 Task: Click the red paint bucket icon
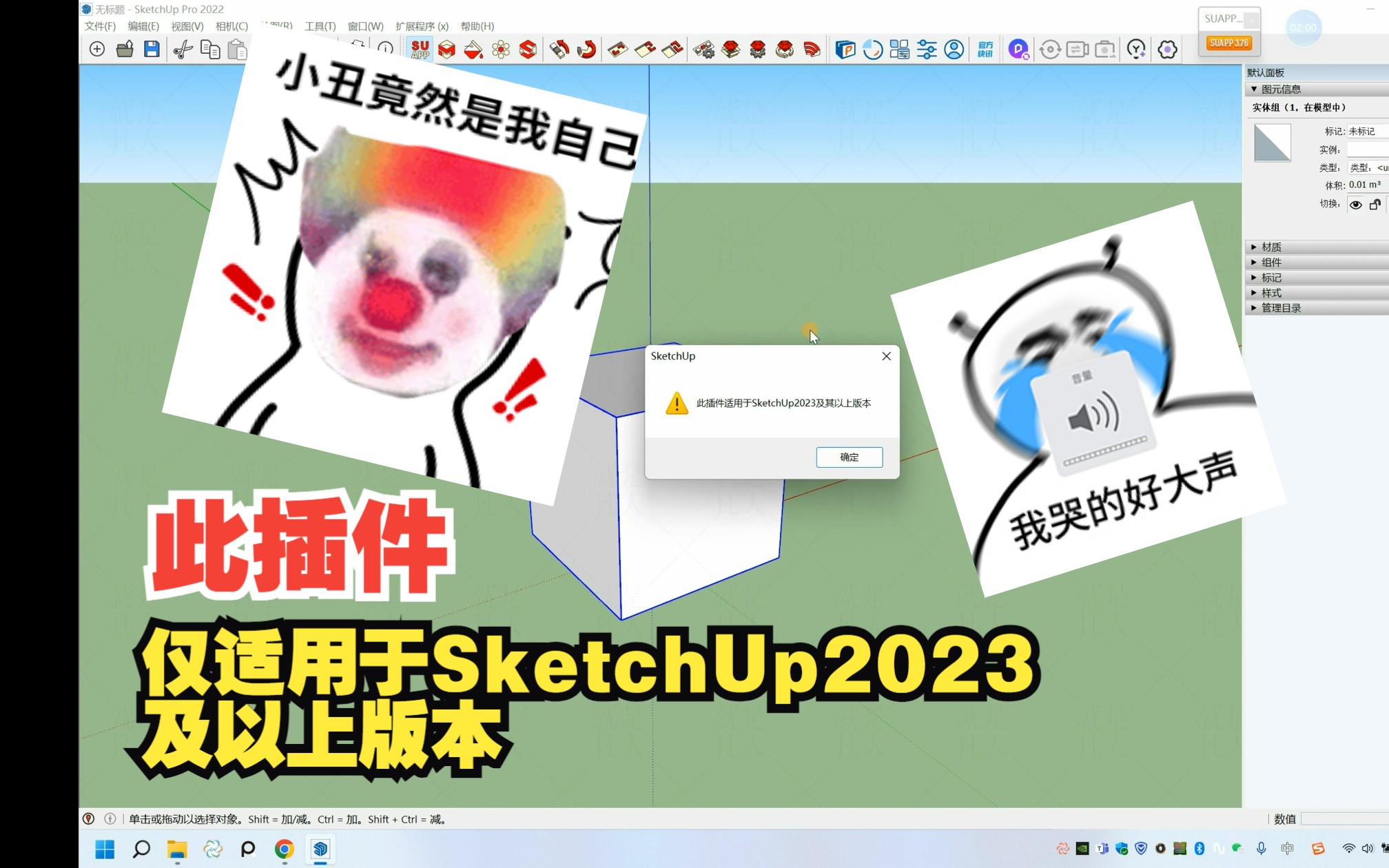(473, 50)
